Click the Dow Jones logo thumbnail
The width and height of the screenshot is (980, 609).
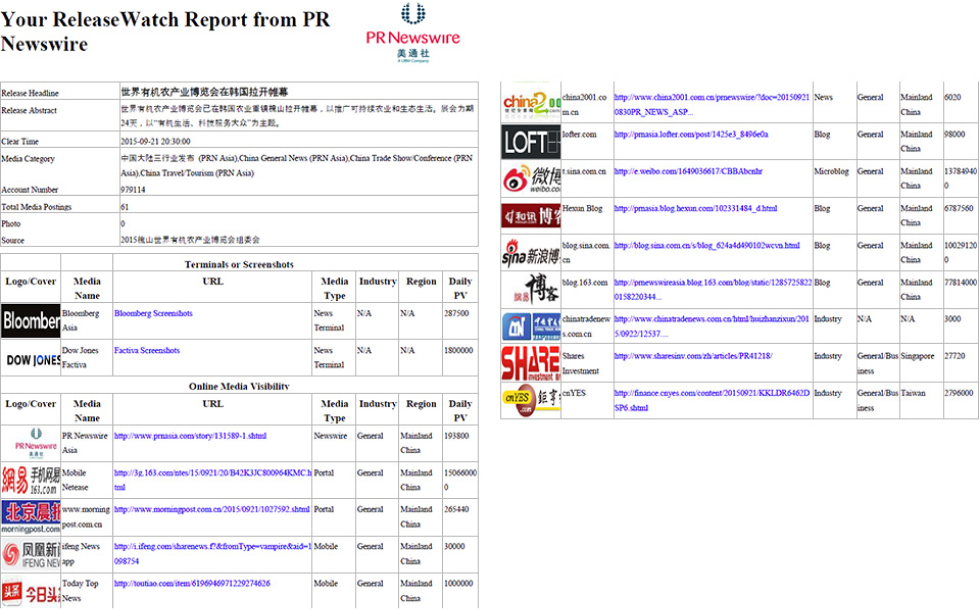(x=31, y=359)
